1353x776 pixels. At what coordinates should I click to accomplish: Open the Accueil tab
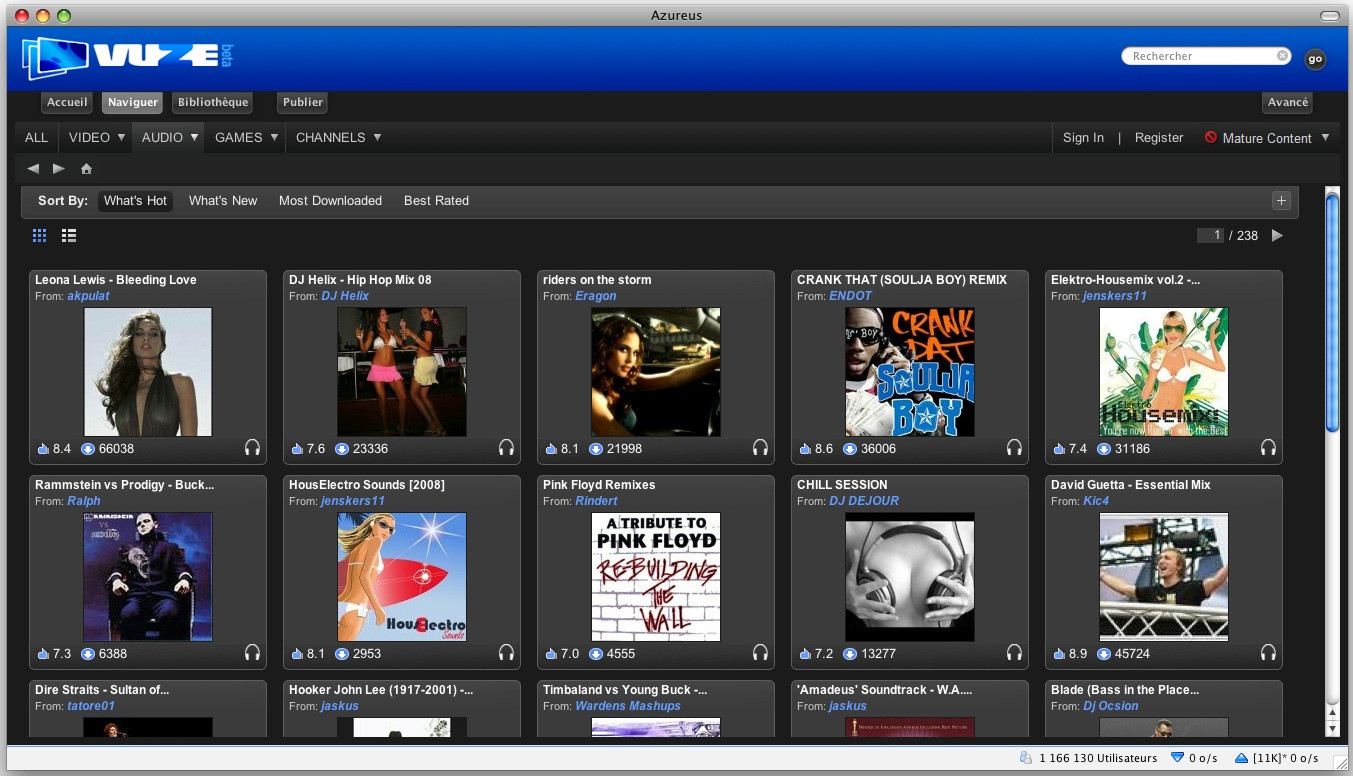[x=68, y=102]
